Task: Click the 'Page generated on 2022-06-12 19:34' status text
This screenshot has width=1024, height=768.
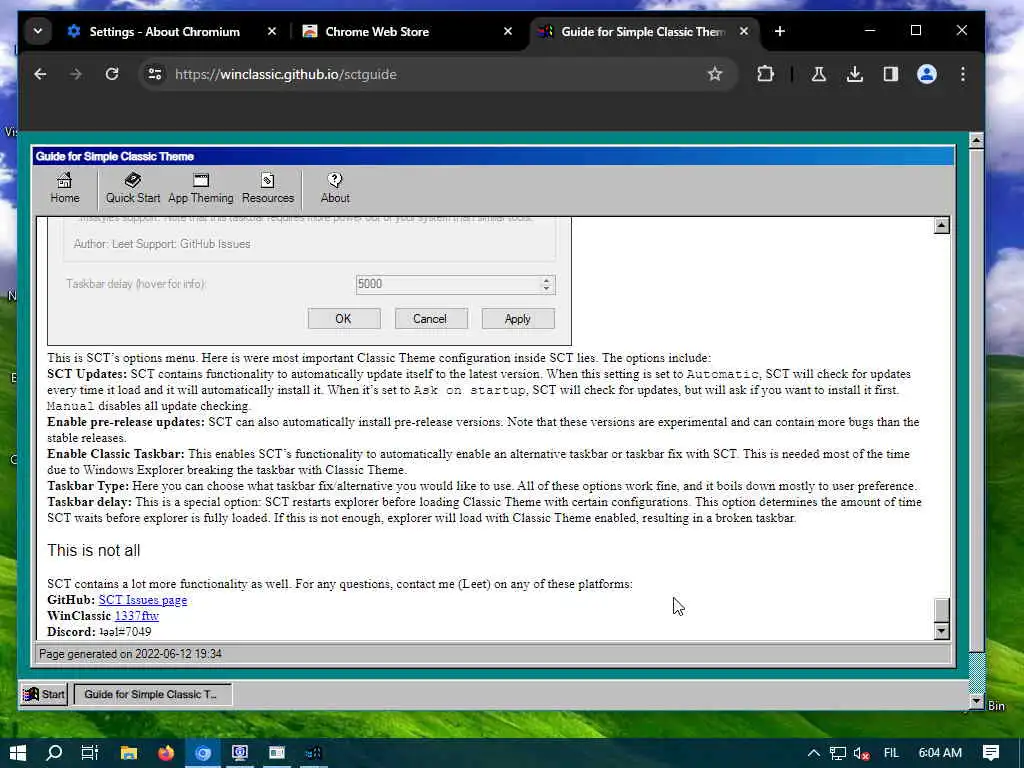Action: (131, 654)
